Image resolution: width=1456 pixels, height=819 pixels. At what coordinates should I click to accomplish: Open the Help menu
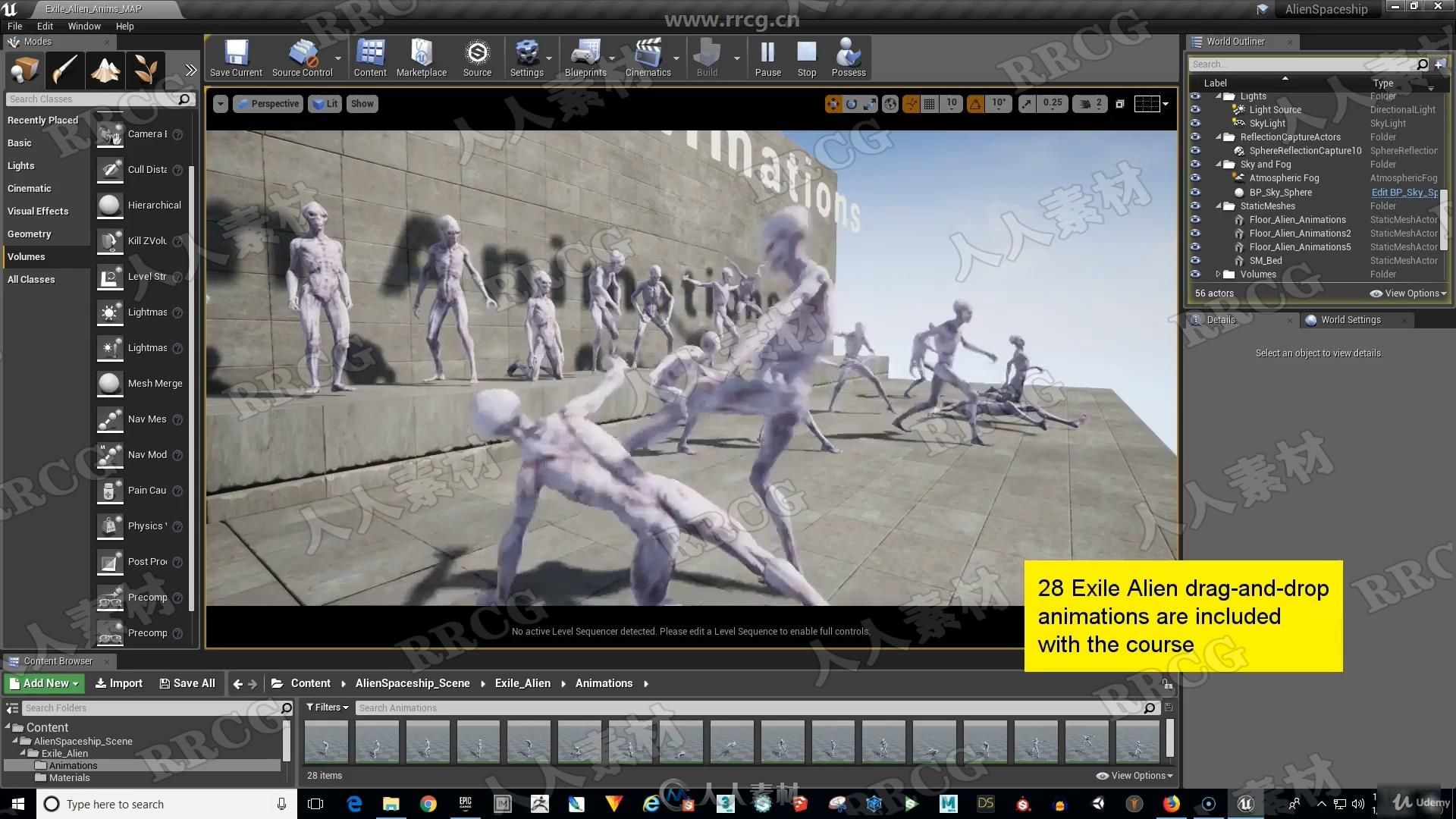click(x=124, y=26)
